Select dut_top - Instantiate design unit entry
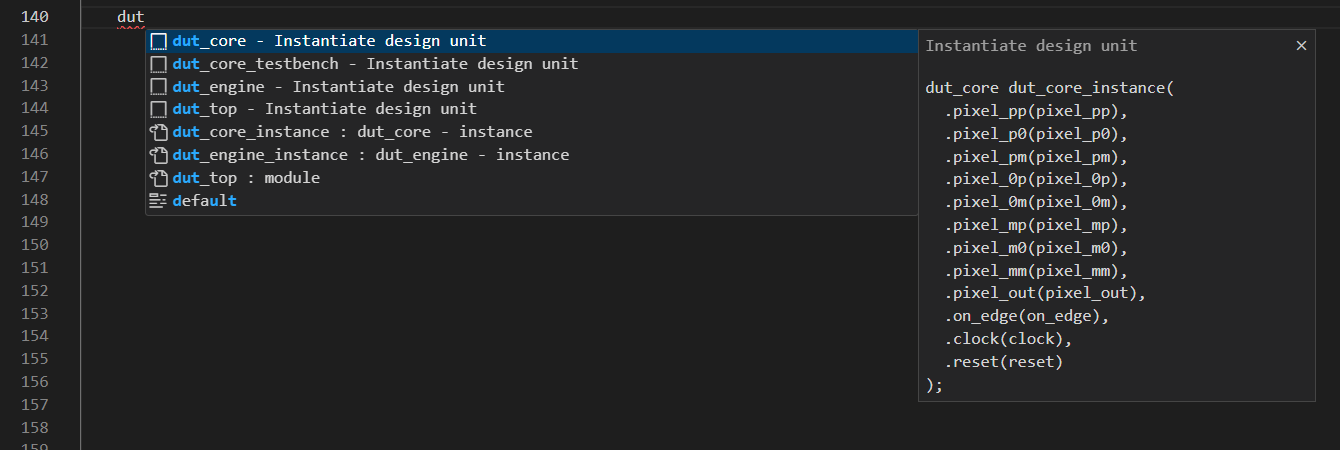The width and height of the screenshot is (1340, 450). coord(324,109)
